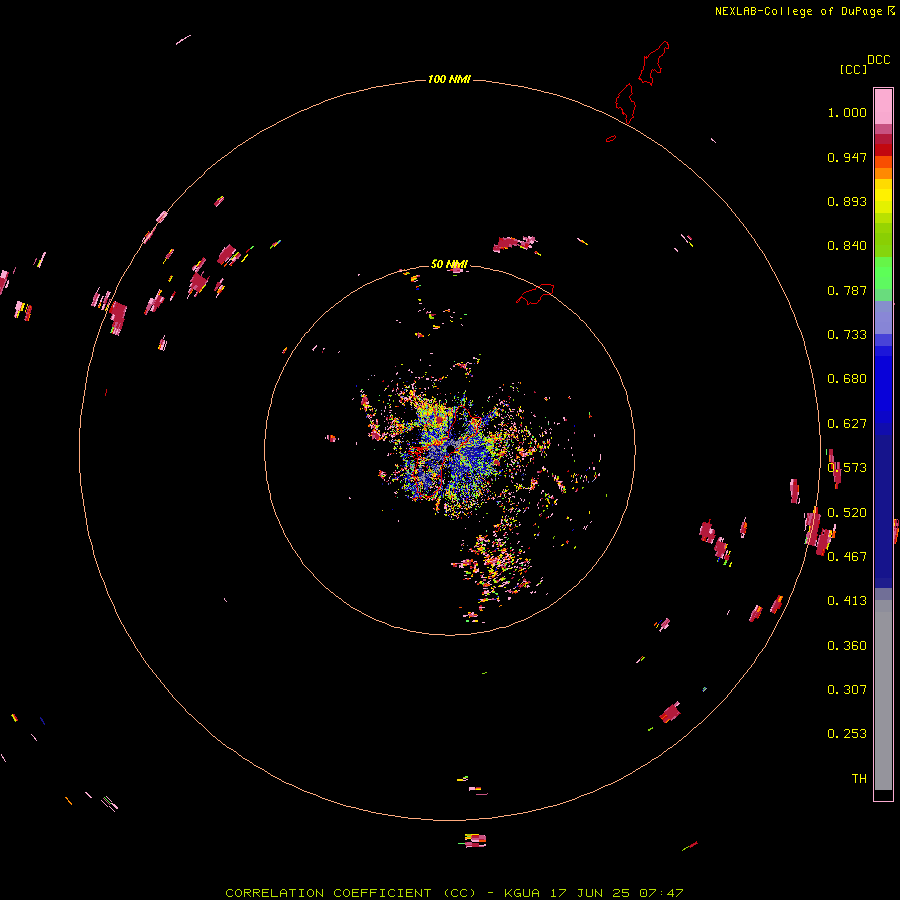Pick the periwinkle light-blue segment of the color bar
900x900 pixels.
(883, 317)
